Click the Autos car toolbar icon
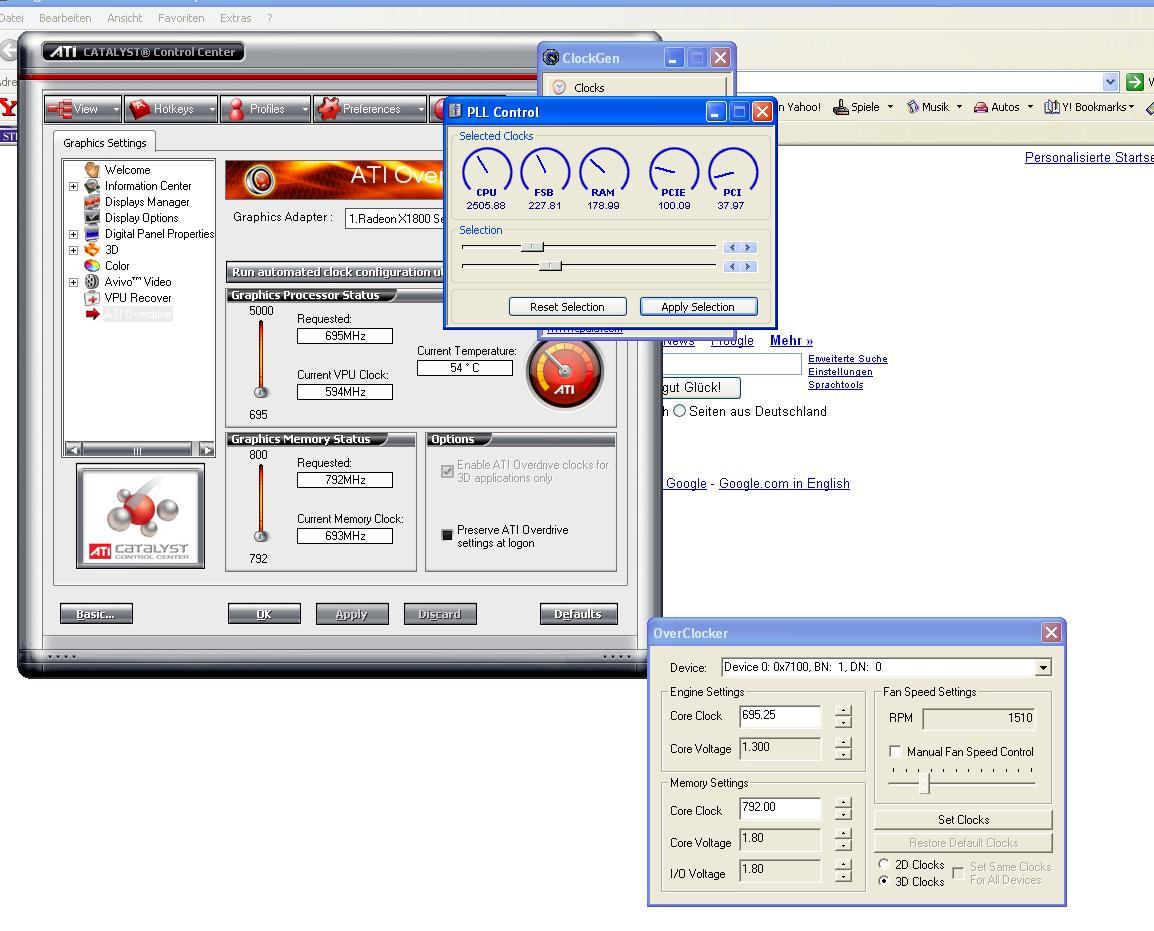Screen dimensions: 1154x931 pos(980,107)
